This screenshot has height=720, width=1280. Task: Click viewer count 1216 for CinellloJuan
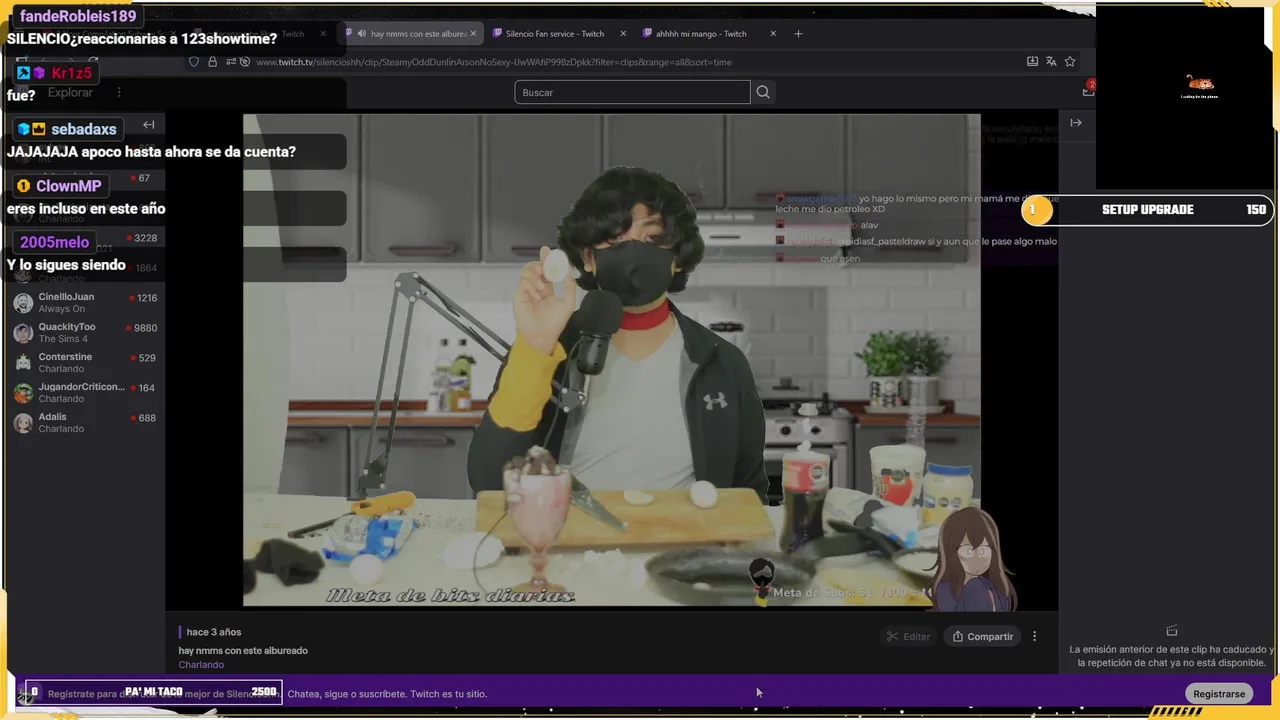(147, 298)
